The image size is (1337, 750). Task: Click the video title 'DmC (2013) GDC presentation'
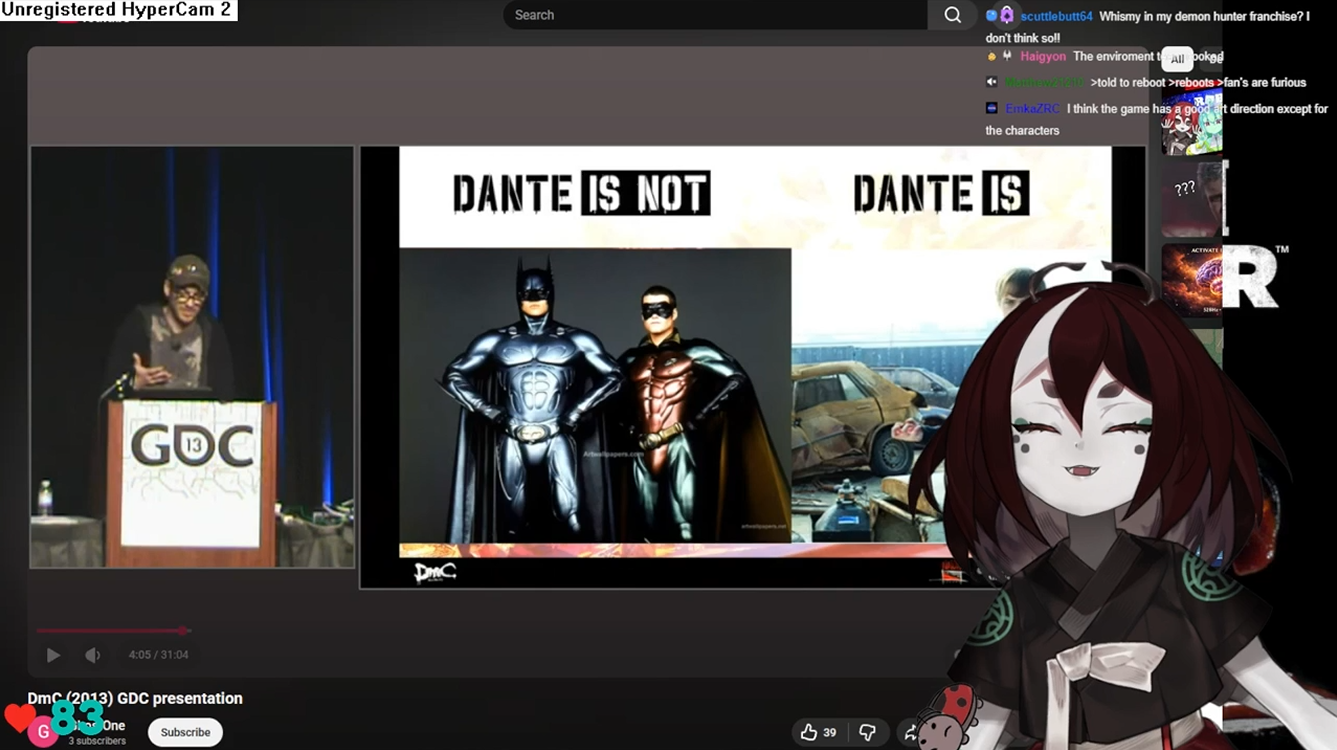[x=135, y=698]
